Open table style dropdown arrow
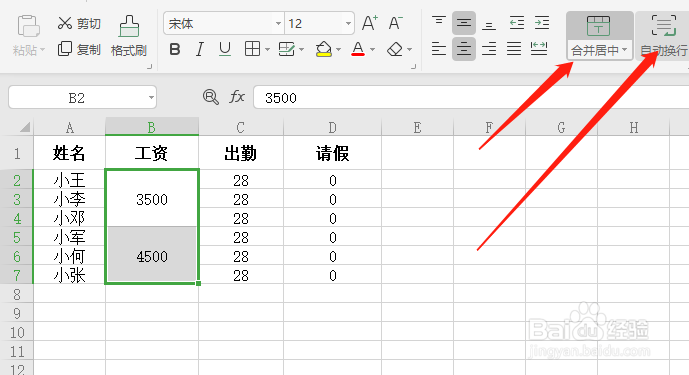Viewport: 689px width, 375px height. [x=301, y=50]
